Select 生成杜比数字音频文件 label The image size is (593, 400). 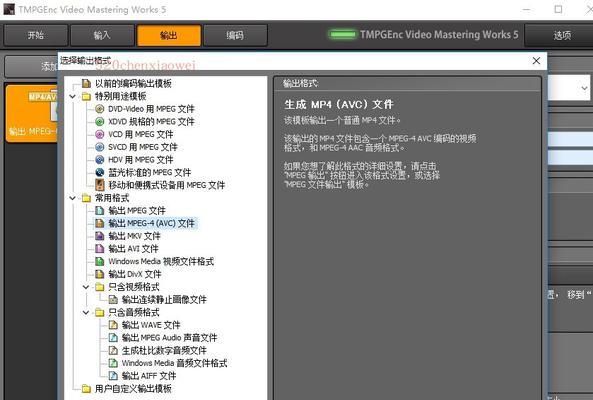(164, 350)
